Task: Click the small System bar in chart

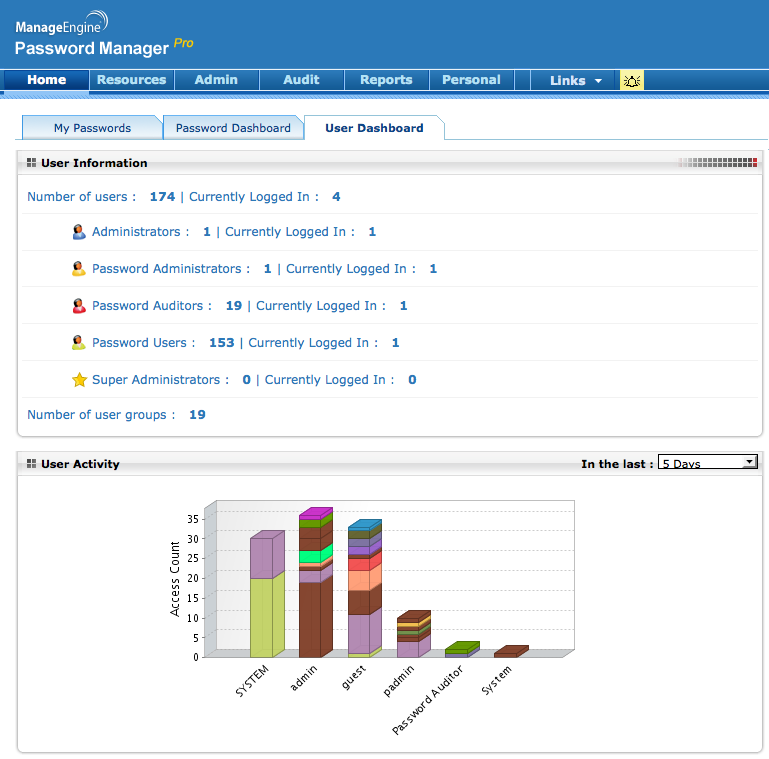Action: pyautogui.click(x=511, y=652)
